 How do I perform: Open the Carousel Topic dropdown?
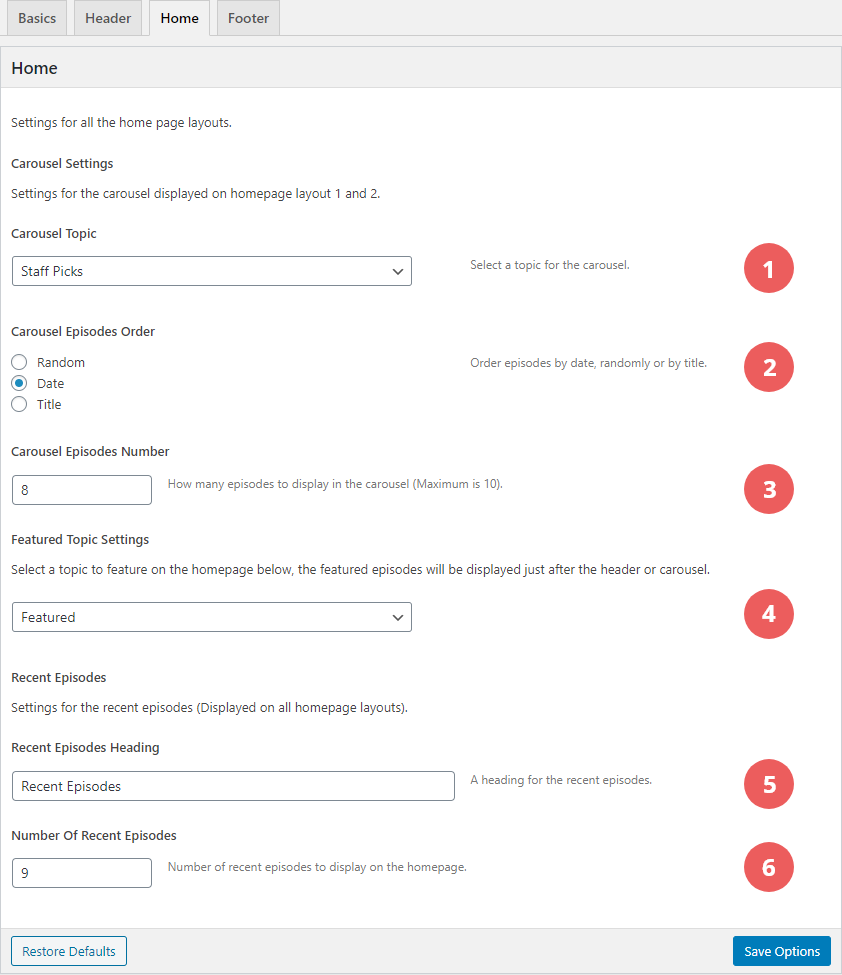(x=211, y=271)
